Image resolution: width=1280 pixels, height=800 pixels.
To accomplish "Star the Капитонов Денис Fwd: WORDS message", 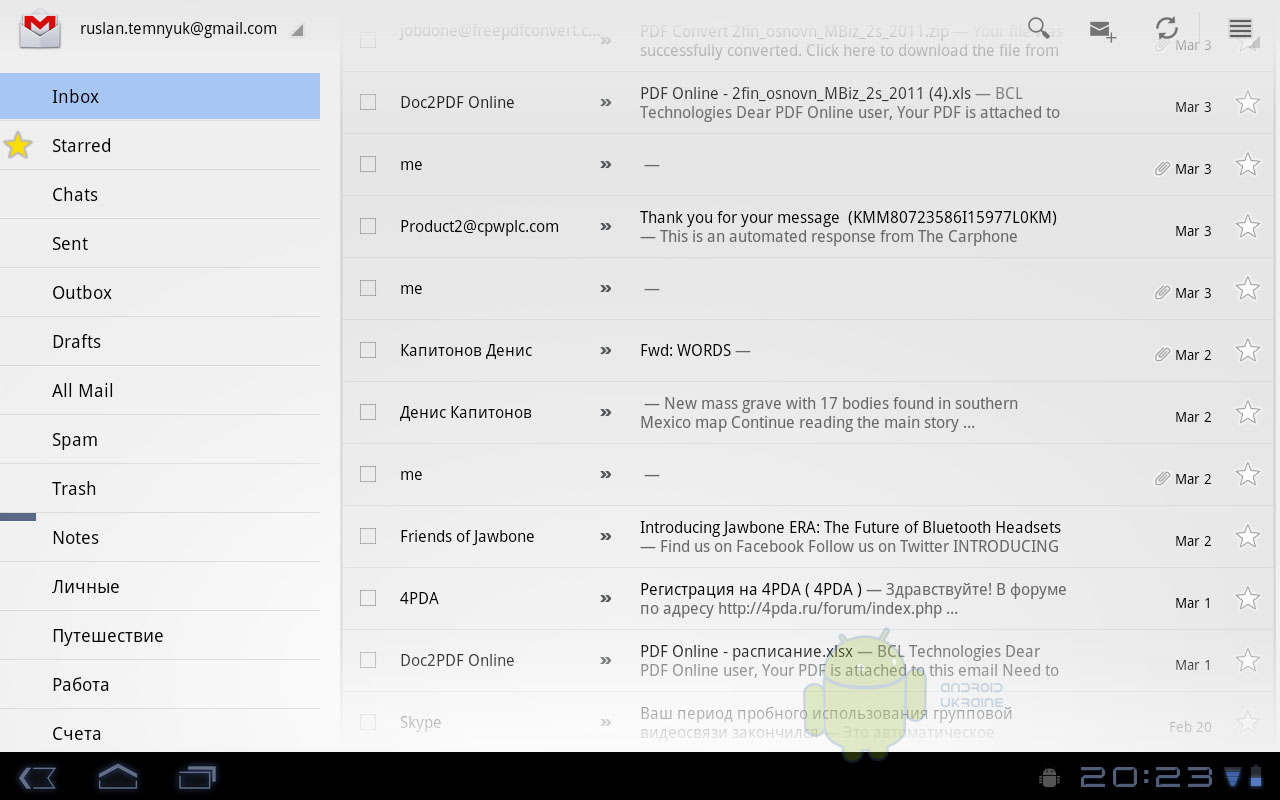I will click(1247, 350).
